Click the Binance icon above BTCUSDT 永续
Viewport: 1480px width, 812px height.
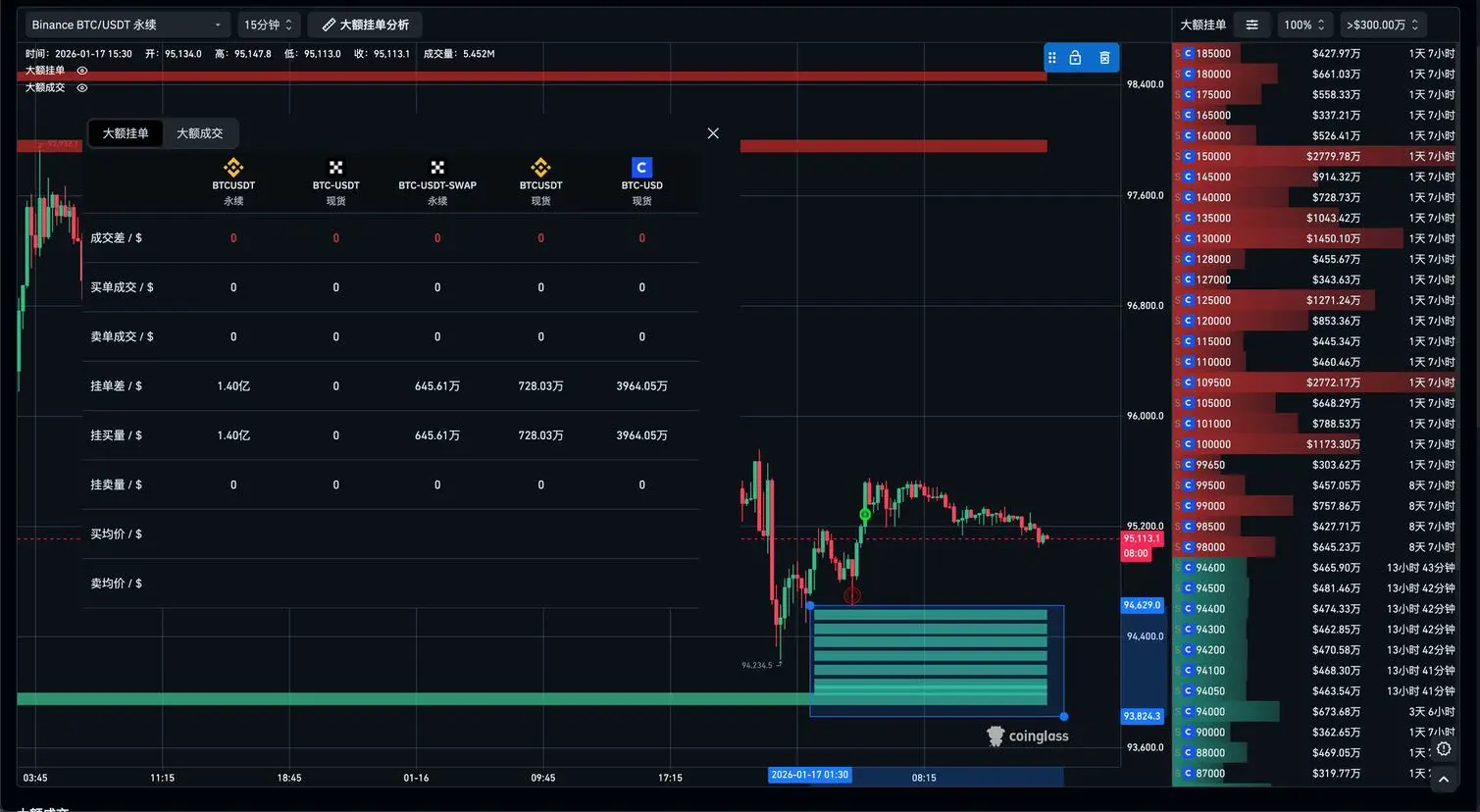coord(233,168)
